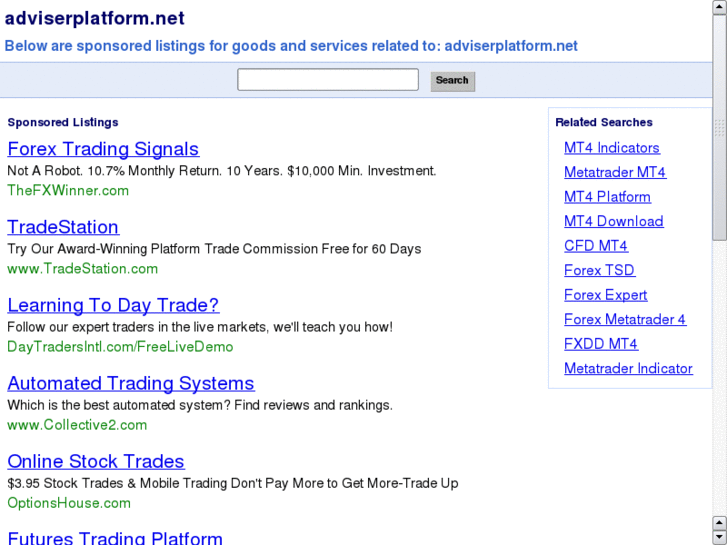Select MT4 Download related search
This screenshot has width=727, height=545.
click(613, 221)
